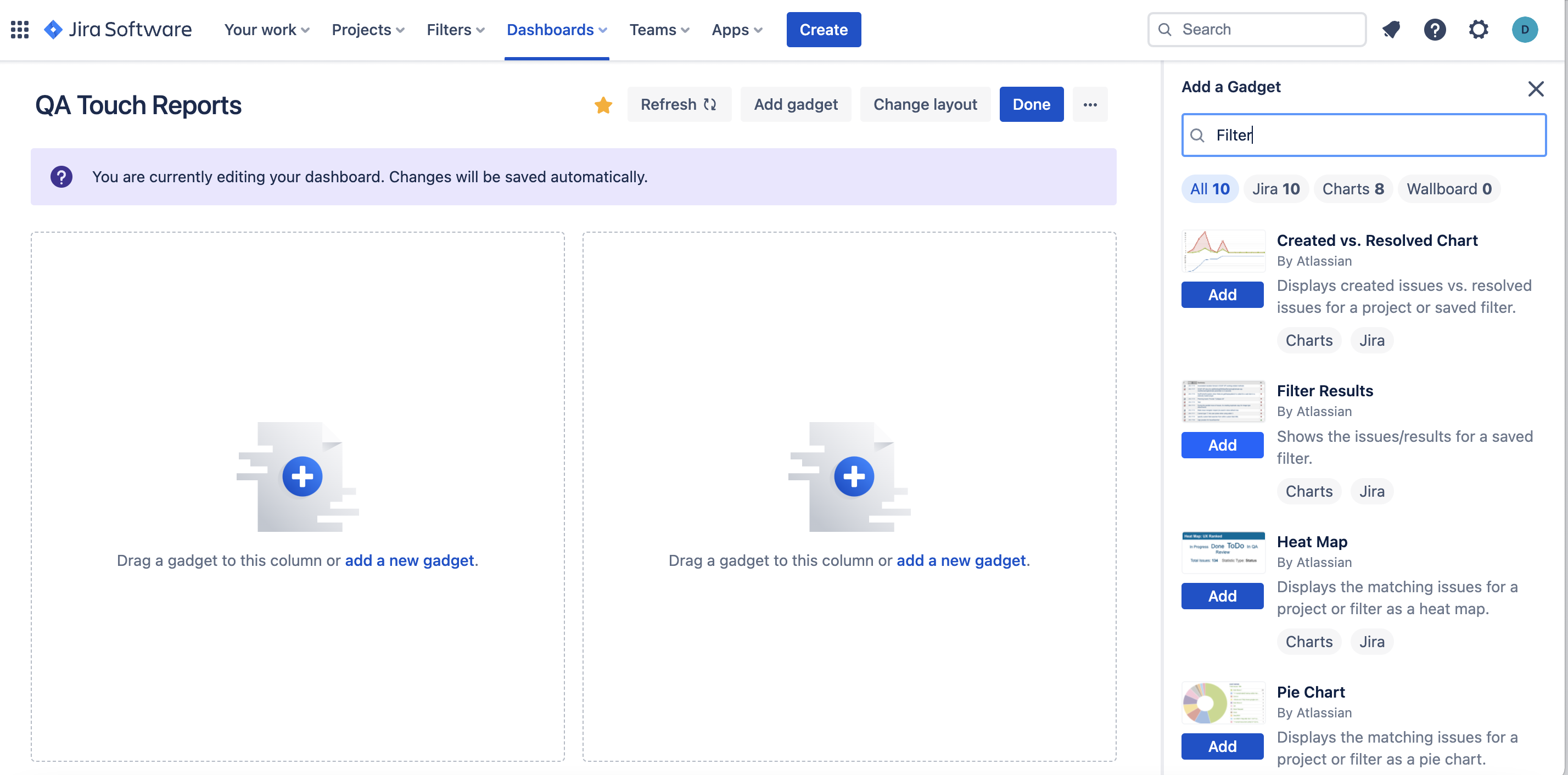
Task: Open the notifications icon
Action: point(1391,29)
